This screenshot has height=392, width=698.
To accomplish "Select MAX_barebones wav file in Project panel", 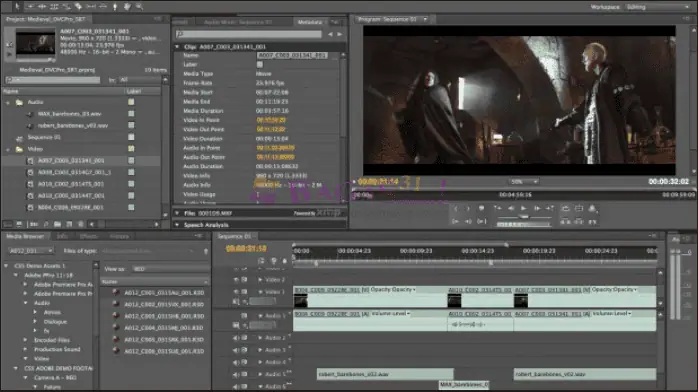I will 69,114.
